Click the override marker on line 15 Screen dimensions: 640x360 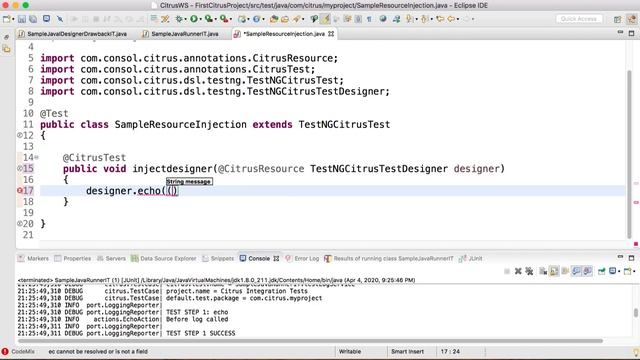click(x=19, y=168)
